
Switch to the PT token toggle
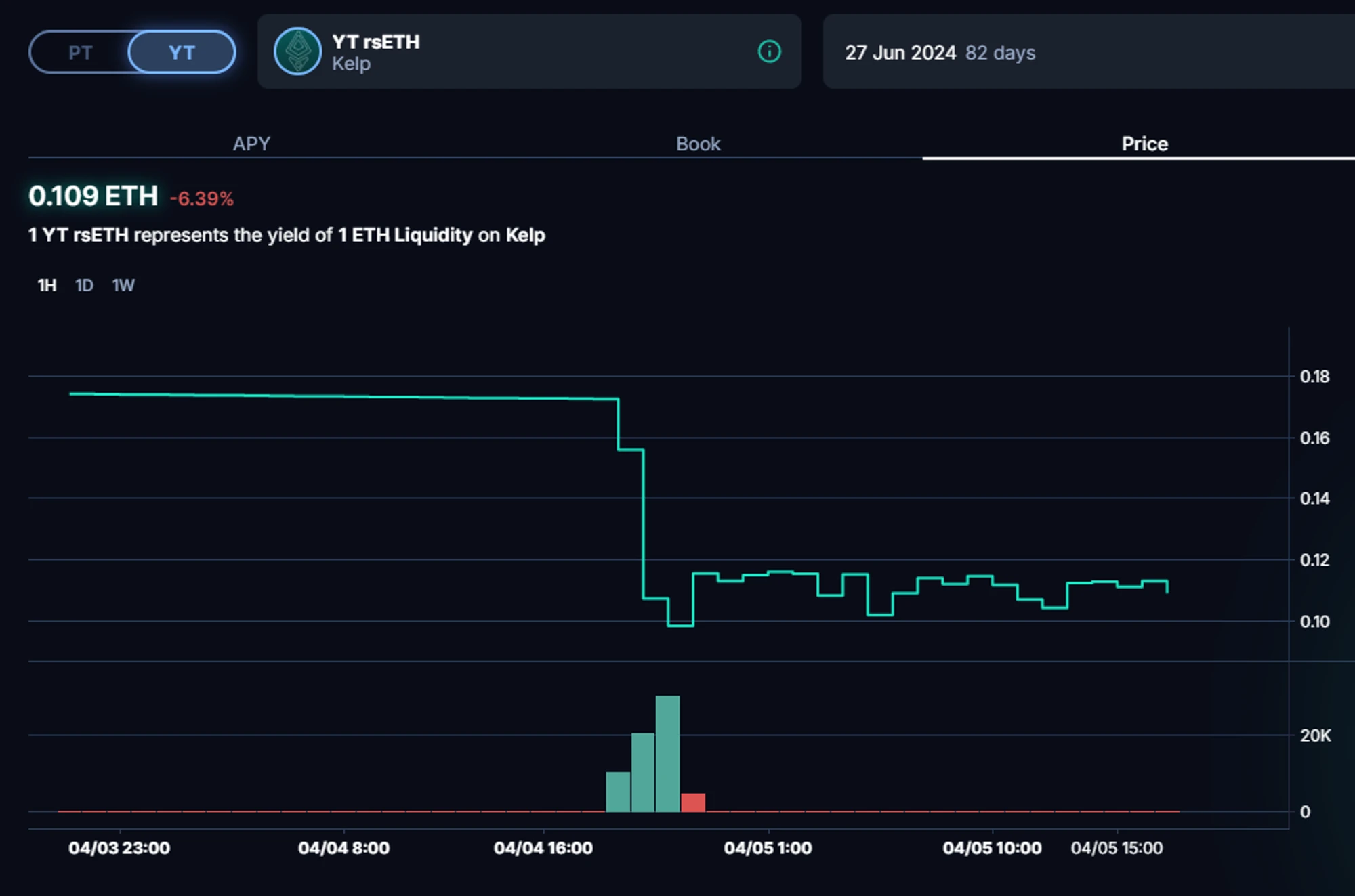80,52
